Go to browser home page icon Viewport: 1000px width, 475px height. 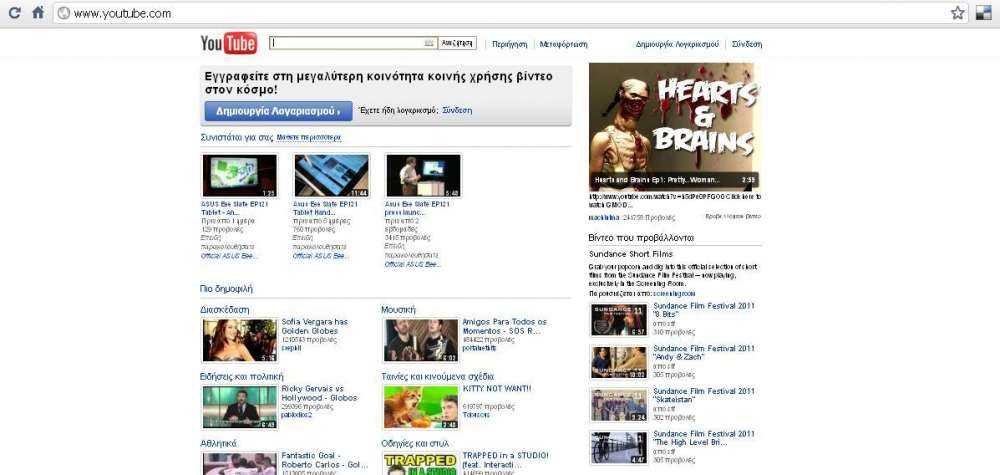point(38,12)
